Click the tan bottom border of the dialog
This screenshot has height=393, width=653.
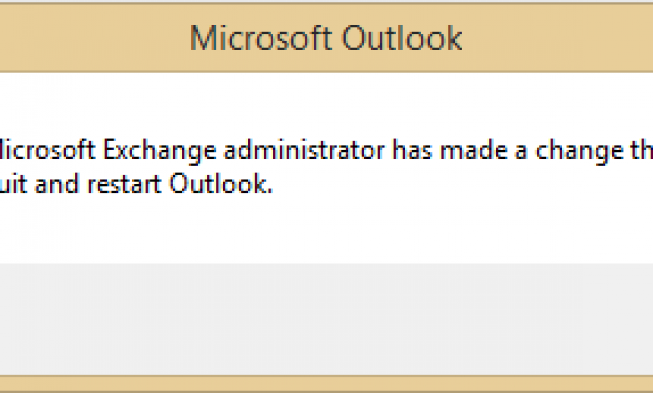(x=326, y=383)
